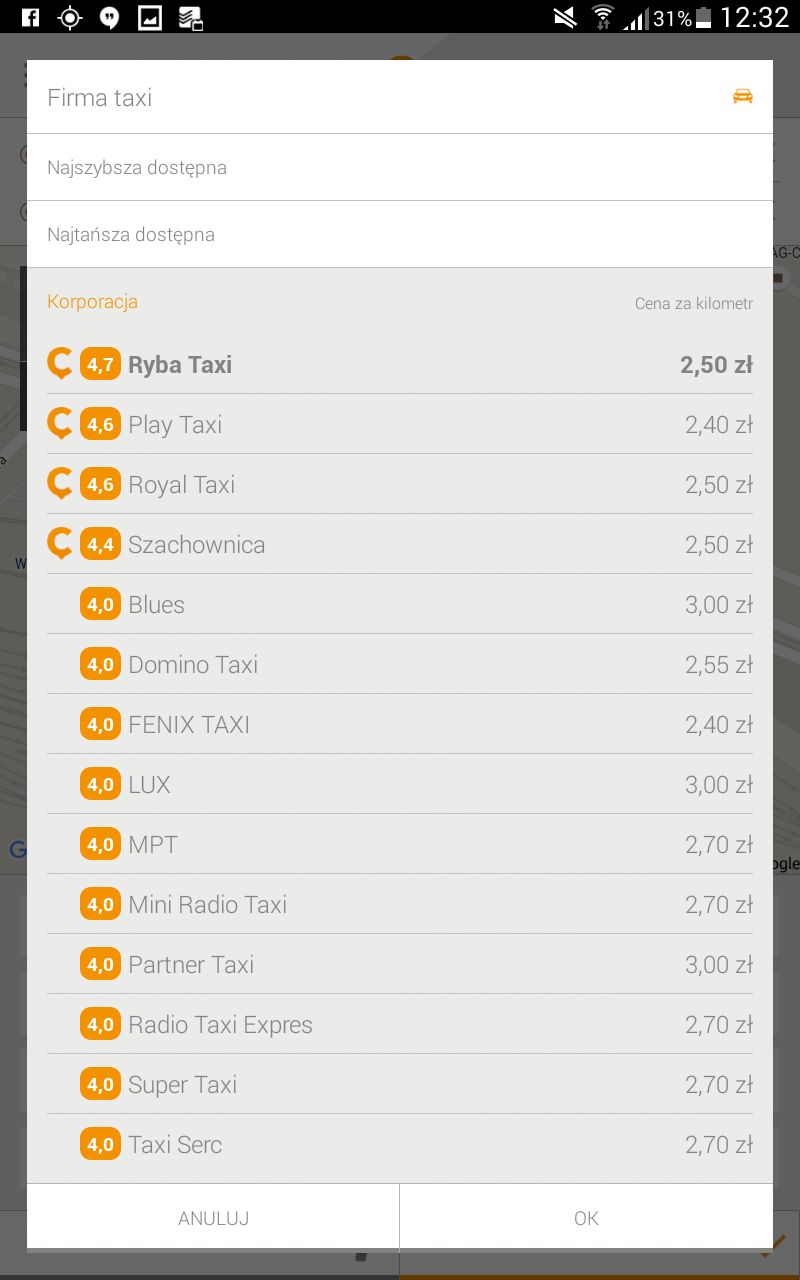This screenshot has width=800, height=1280.
Task: Tap the partner logo beside Szachownica
Action: coord(60,544)
